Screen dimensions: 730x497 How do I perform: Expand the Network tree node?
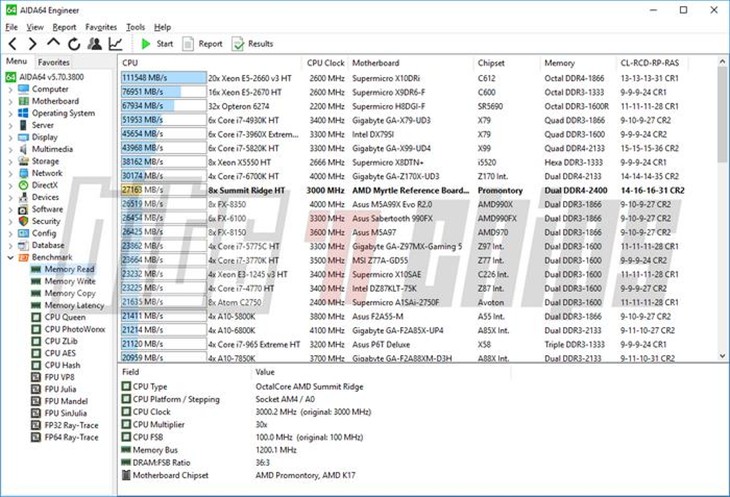click(11, 174)
